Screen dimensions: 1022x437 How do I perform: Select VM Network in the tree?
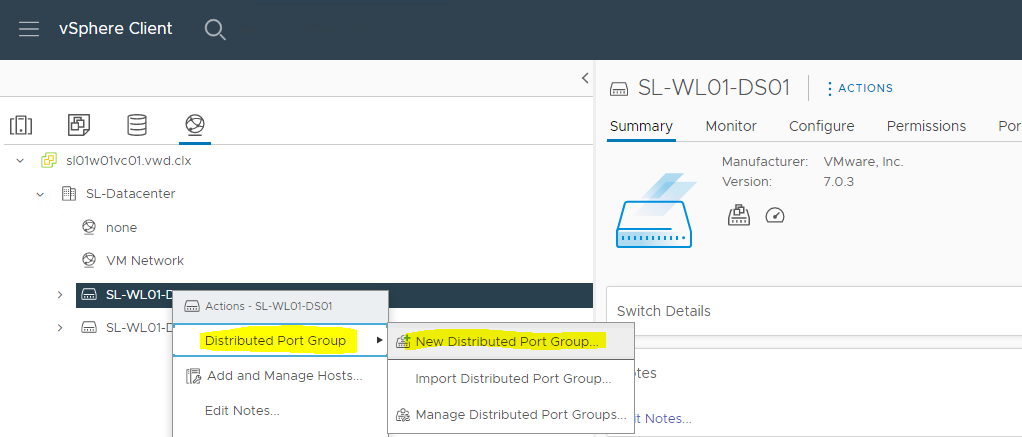145,260
